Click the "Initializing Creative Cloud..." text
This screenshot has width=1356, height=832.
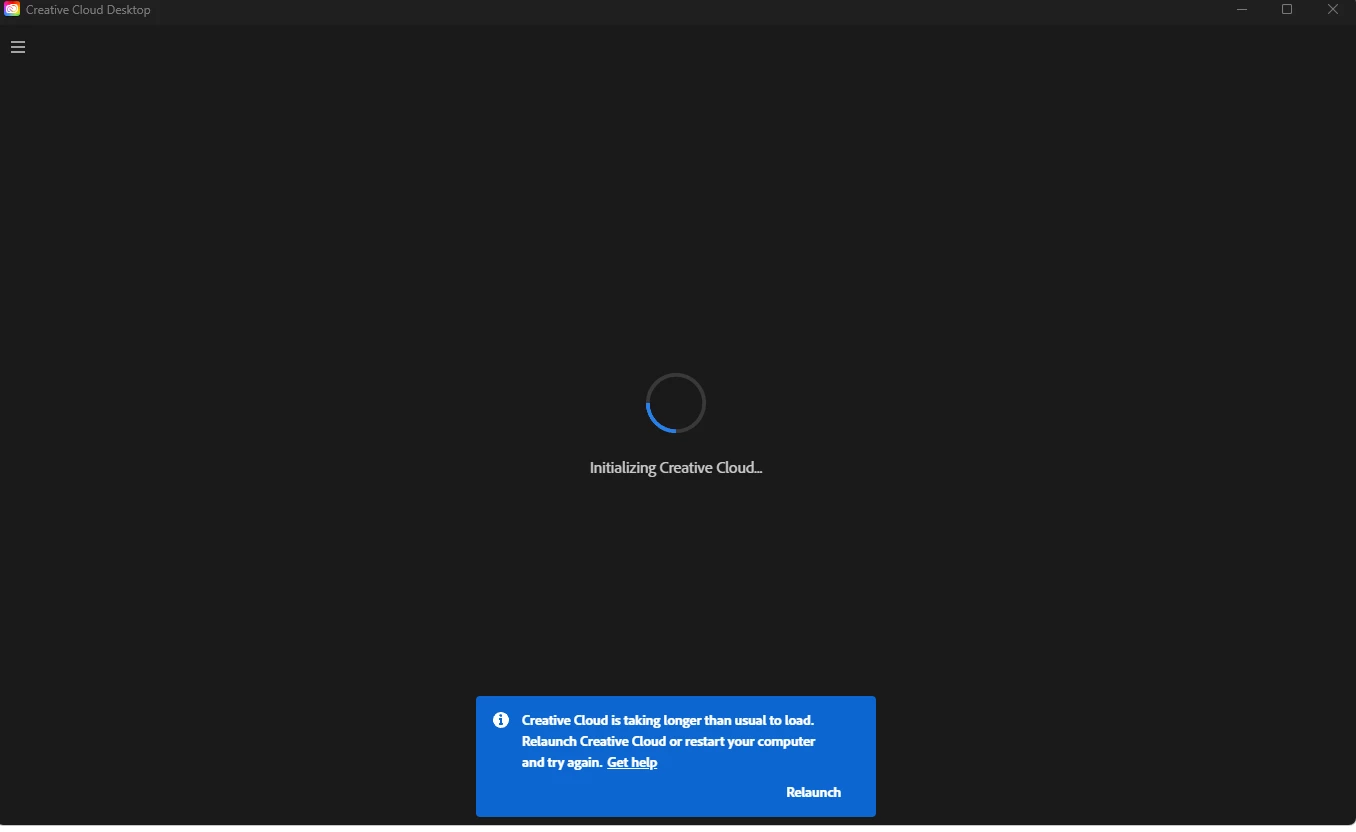click(x=676, y=467)
